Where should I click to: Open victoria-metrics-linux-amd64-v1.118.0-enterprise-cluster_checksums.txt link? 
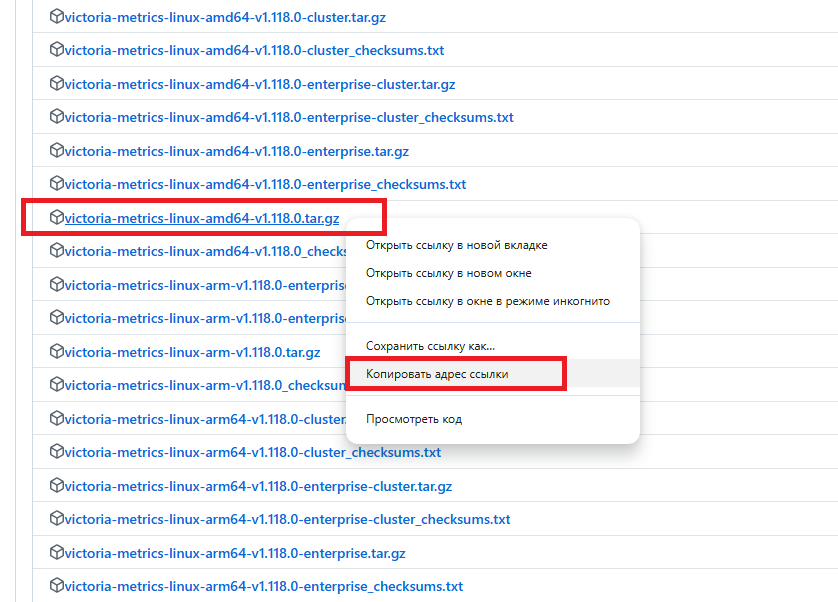tap(289, 118)
